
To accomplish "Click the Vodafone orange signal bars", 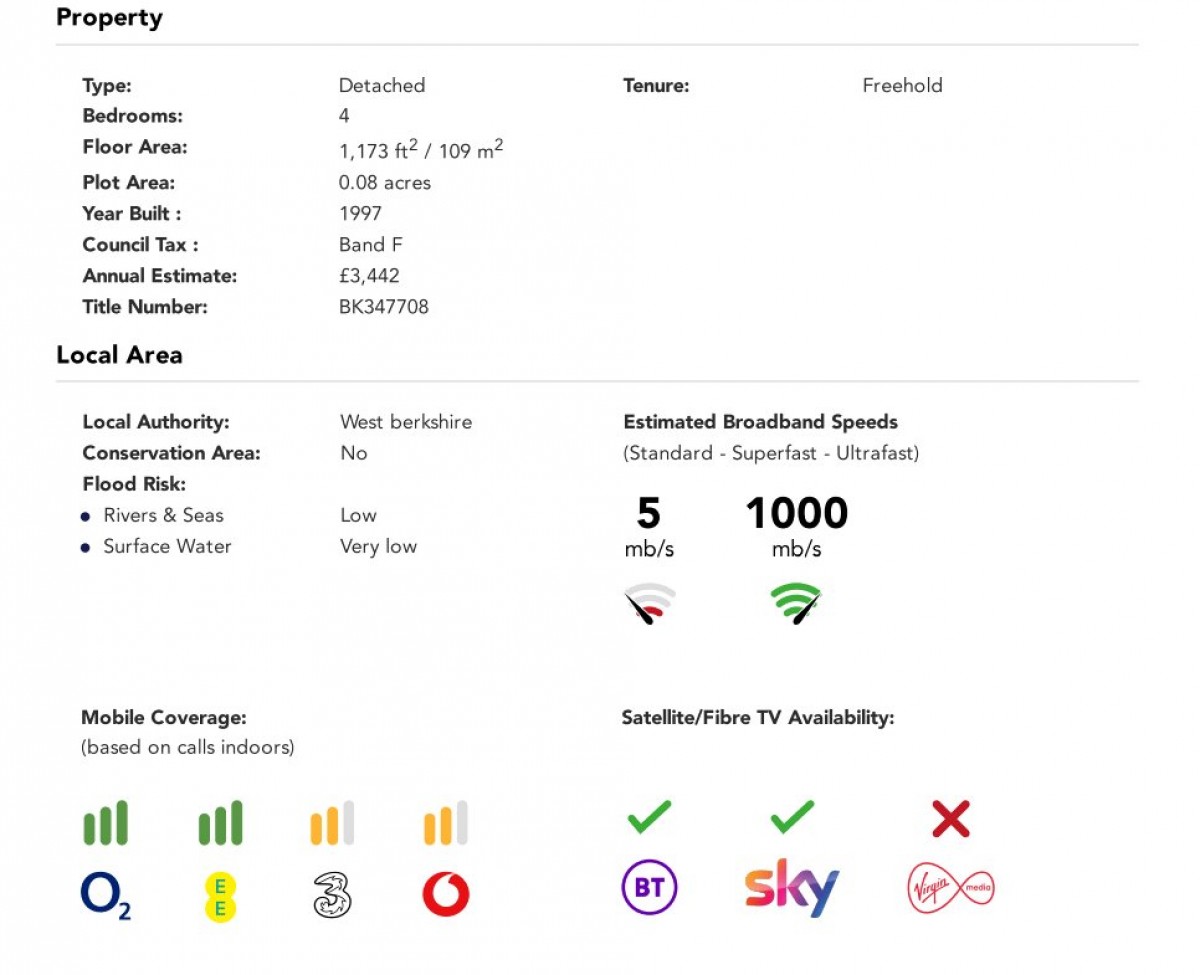I will point(446,823).
